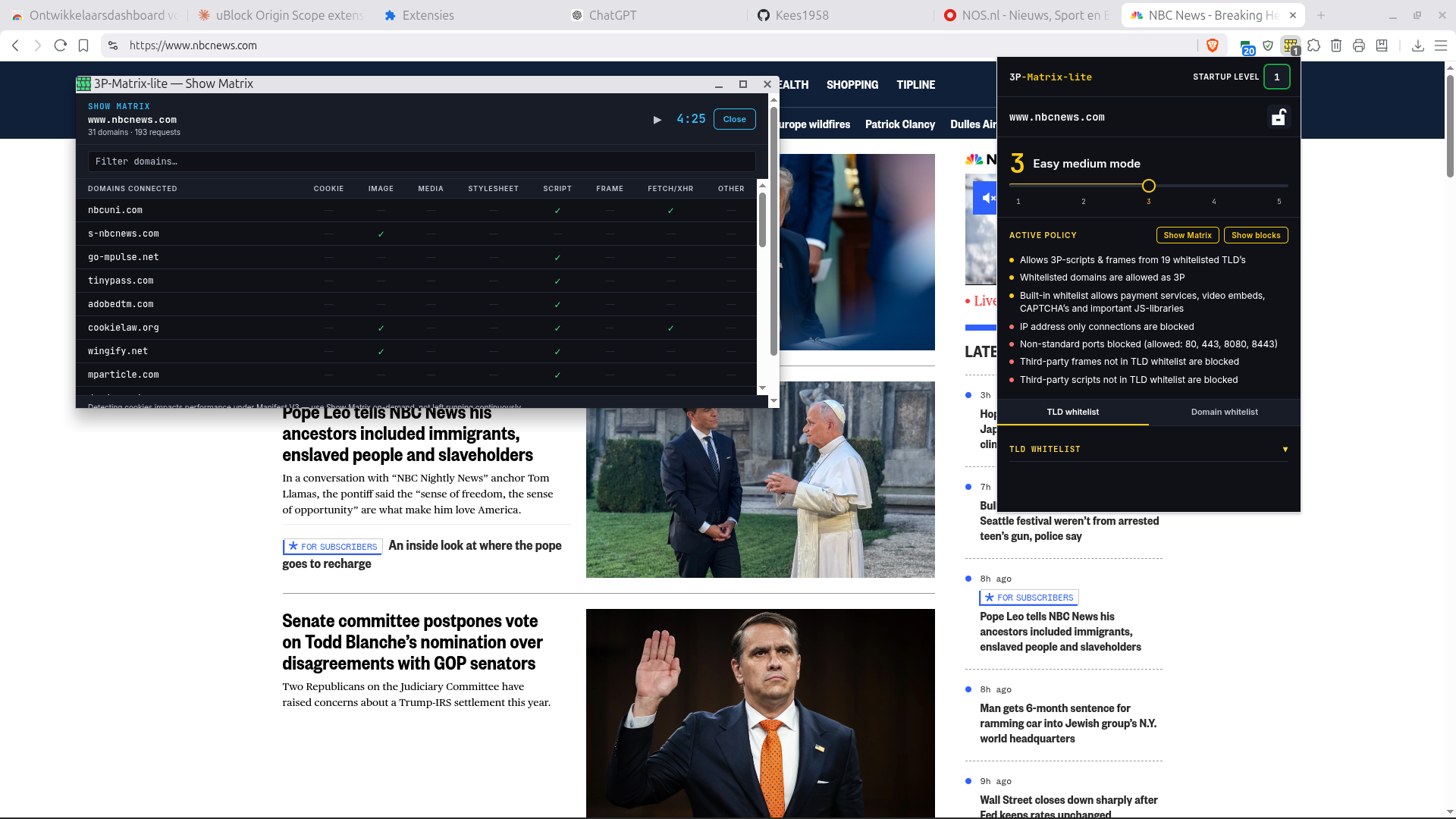
Task: Open the Pope Leo with anchor photo
Action: coord(761,479)
